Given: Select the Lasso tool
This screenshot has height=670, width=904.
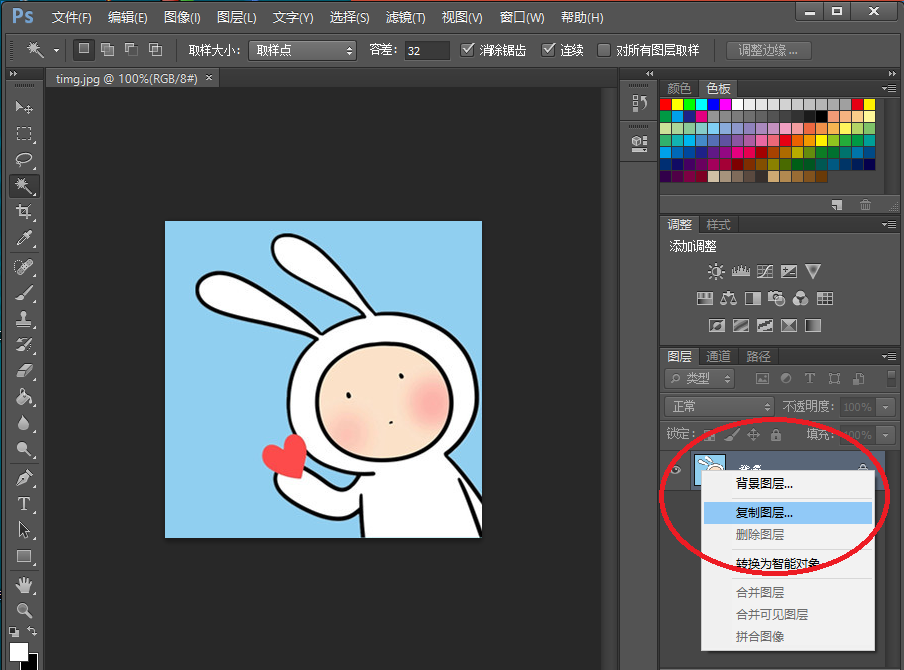Looking at the screenshot, I should coord(24,160).
